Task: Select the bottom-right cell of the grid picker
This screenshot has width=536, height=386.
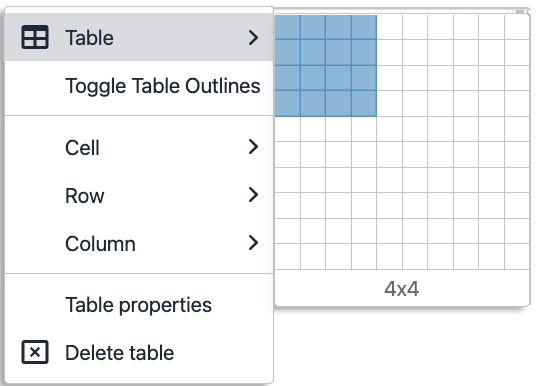Action: coord(517,256)
